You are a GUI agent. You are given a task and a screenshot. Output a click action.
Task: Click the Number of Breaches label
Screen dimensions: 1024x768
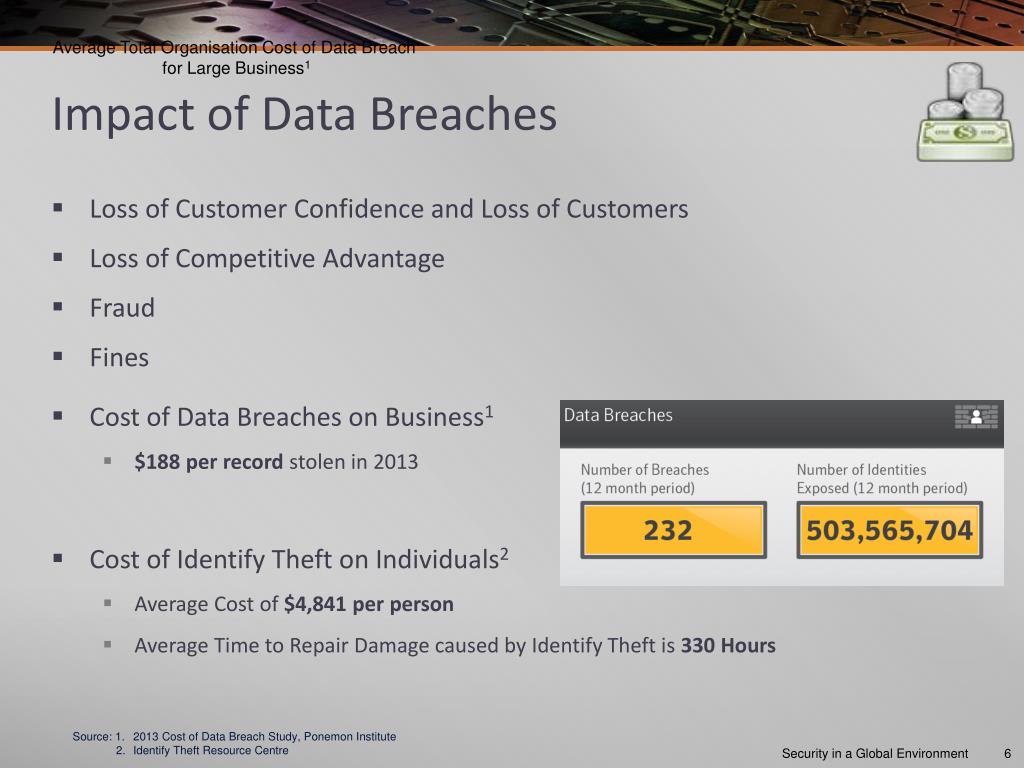[x=645, y=479]
